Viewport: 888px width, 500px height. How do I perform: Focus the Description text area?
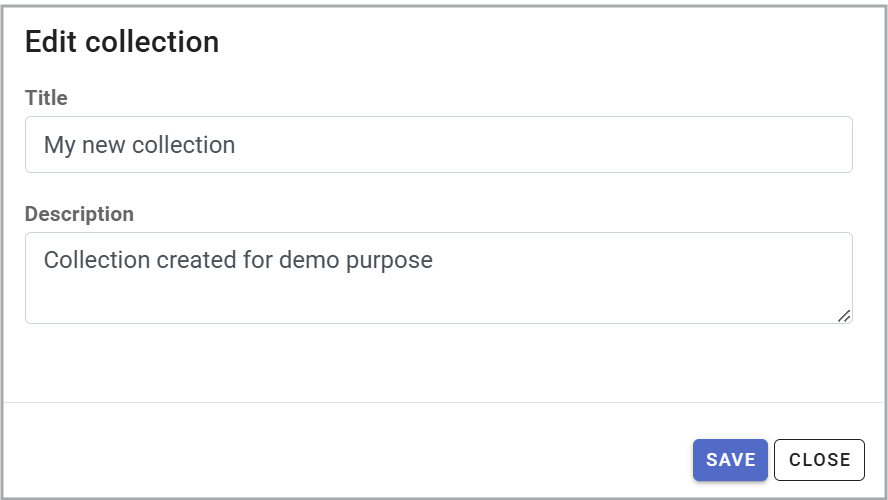click(438, 290)
